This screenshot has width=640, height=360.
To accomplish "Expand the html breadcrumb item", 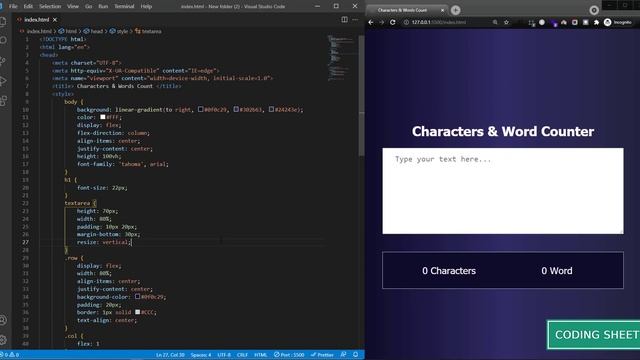I will point(68,31).
